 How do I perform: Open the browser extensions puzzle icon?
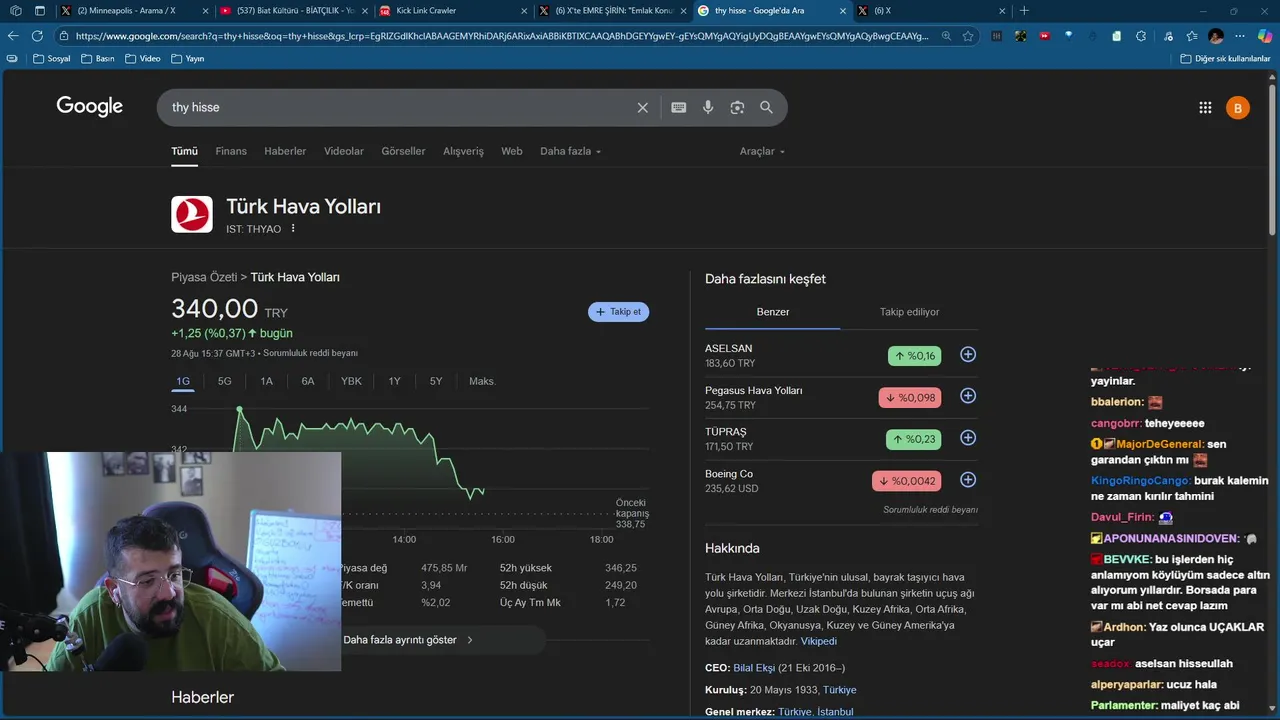coord(1141,36)
